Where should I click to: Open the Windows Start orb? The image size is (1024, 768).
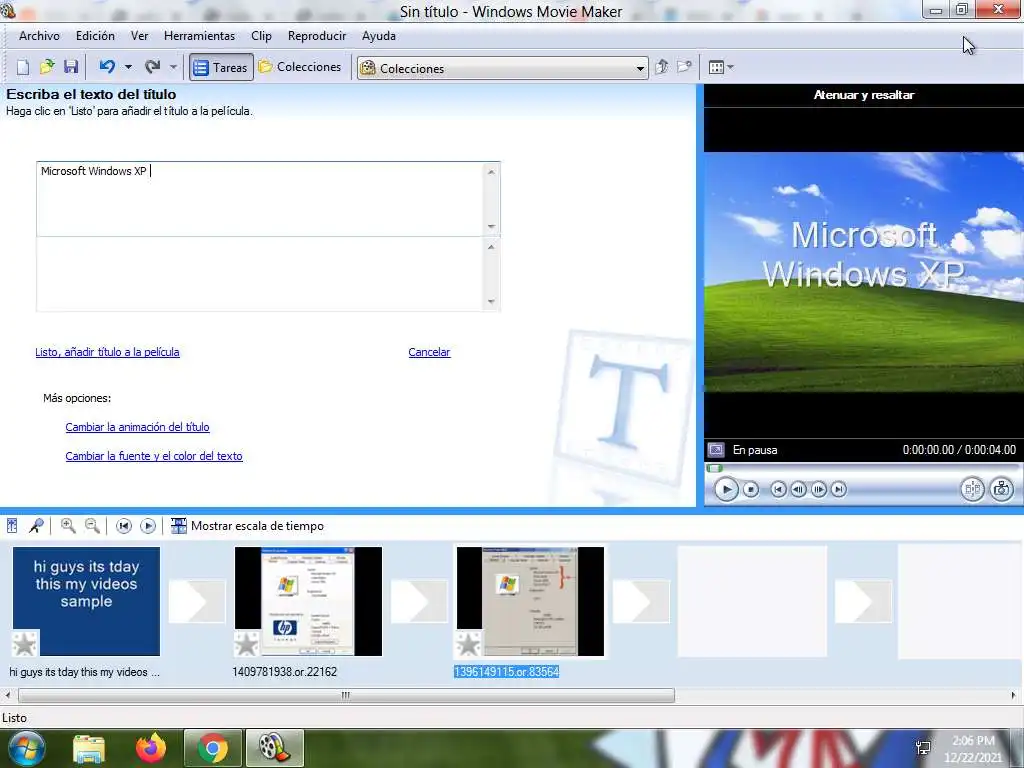pyautogui.click(x=27, y=748)
